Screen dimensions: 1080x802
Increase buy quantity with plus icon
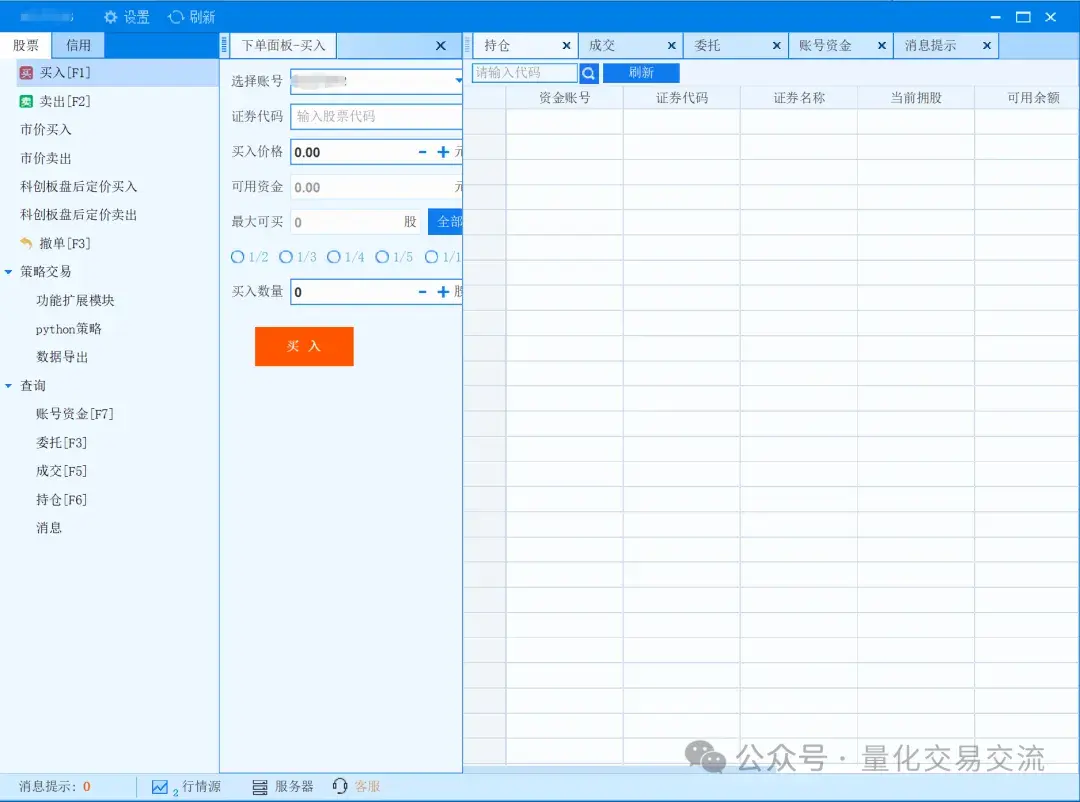tap(443, 292)
